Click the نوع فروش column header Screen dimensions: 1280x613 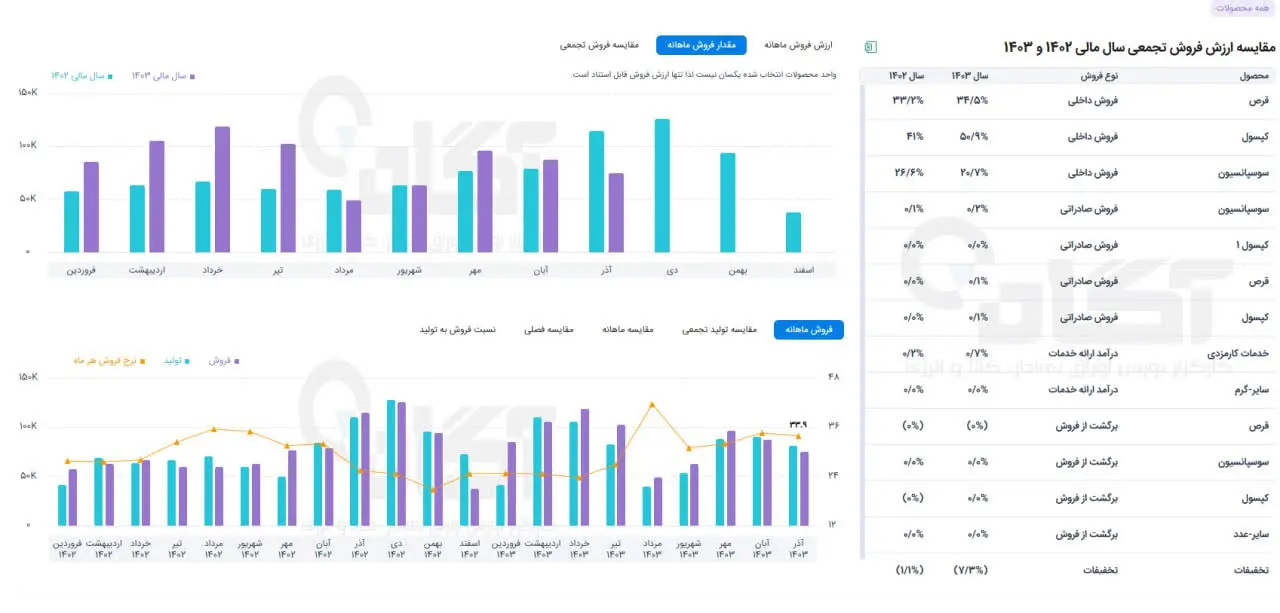point(1099,76)
